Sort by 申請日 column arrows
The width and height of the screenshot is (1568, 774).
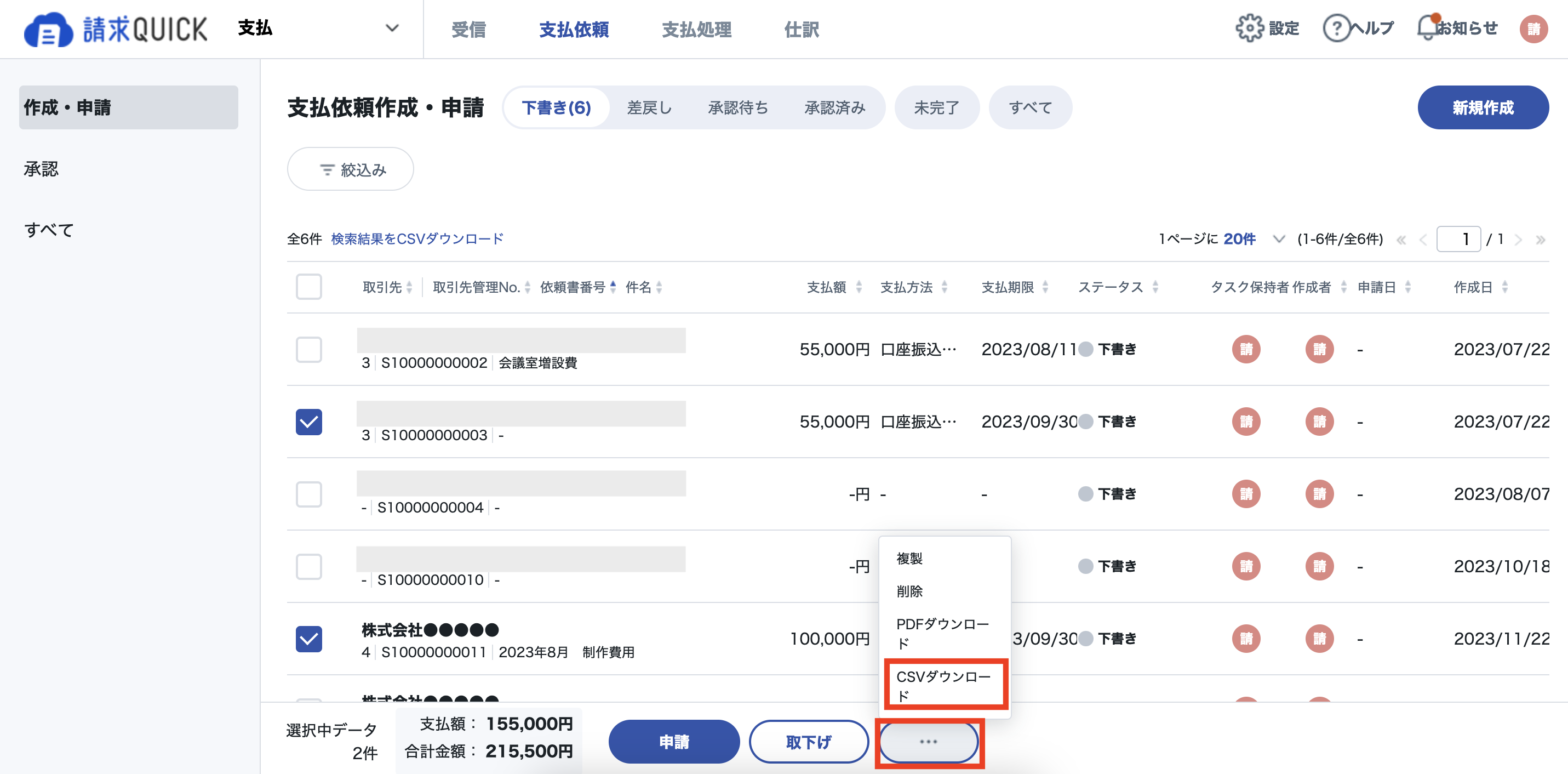click(1407, 287)
